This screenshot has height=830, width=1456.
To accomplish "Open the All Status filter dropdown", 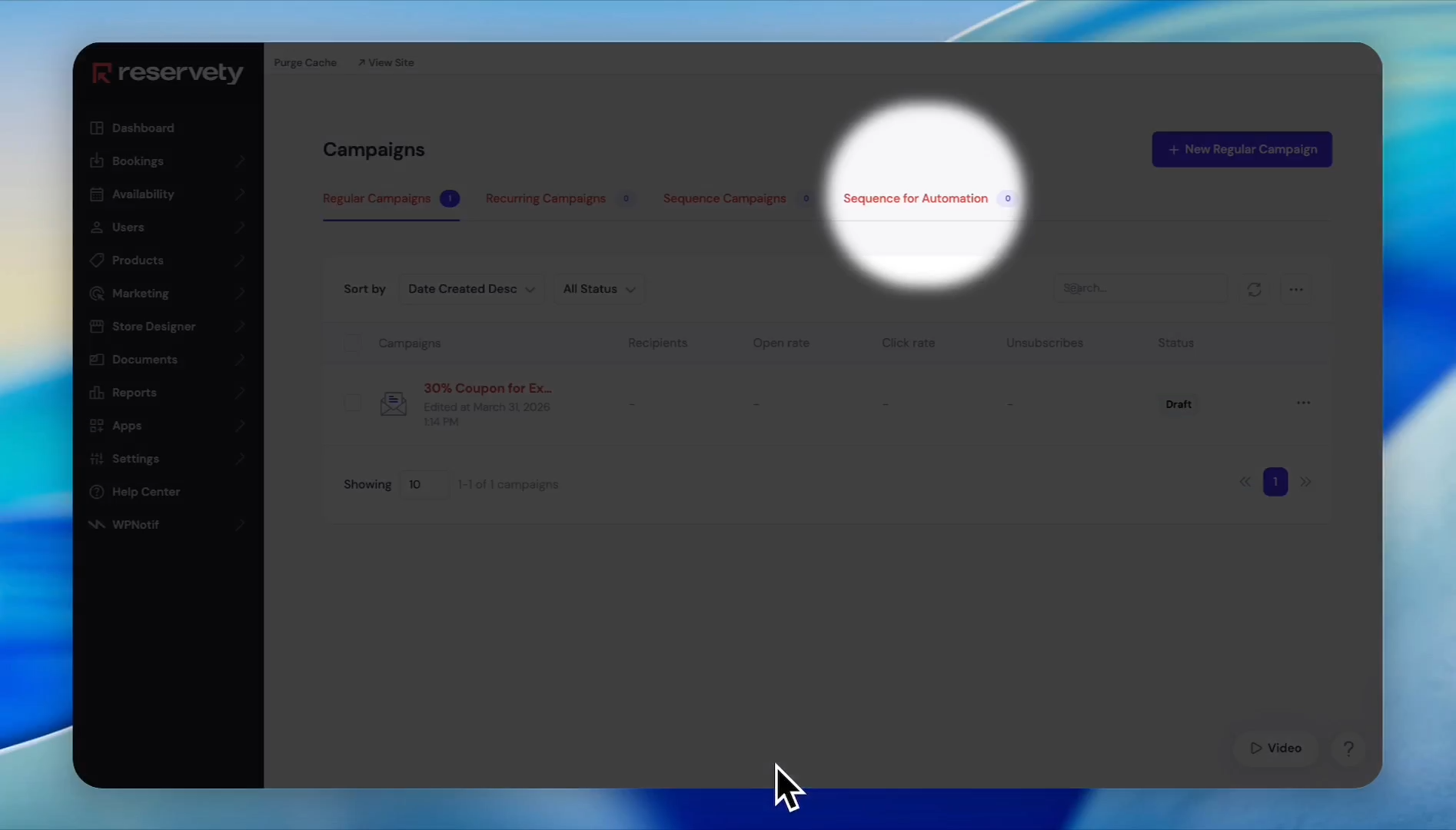I will point(599,289).
